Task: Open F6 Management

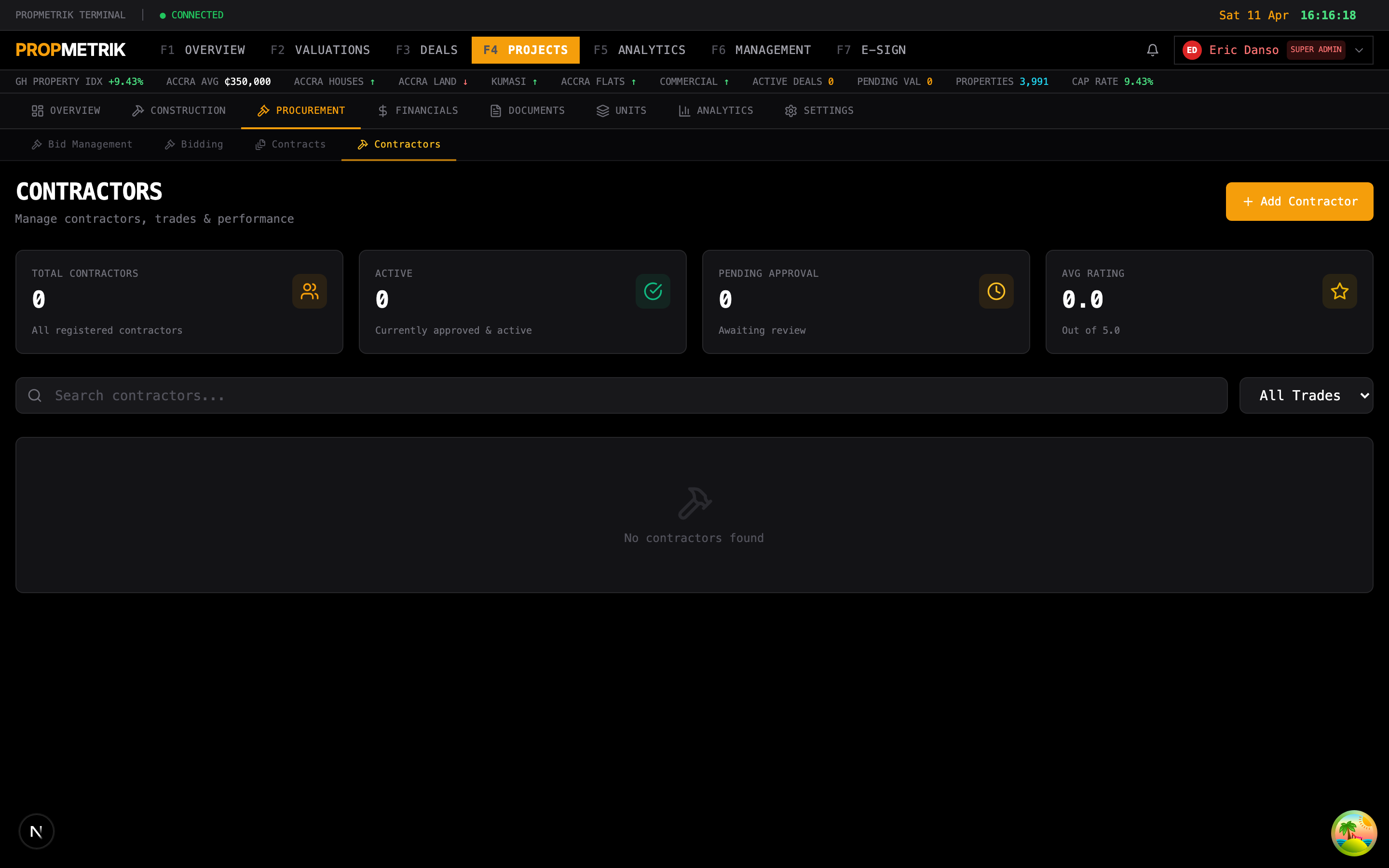Action: pos(761,50)
